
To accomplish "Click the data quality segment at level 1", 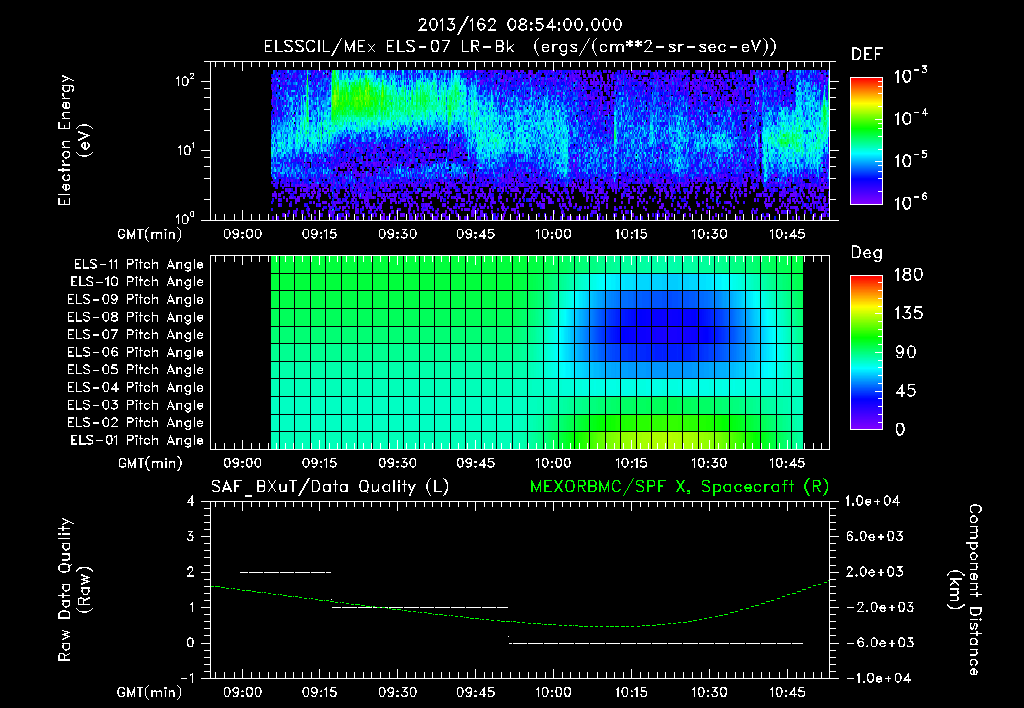I will pos(420,607).
